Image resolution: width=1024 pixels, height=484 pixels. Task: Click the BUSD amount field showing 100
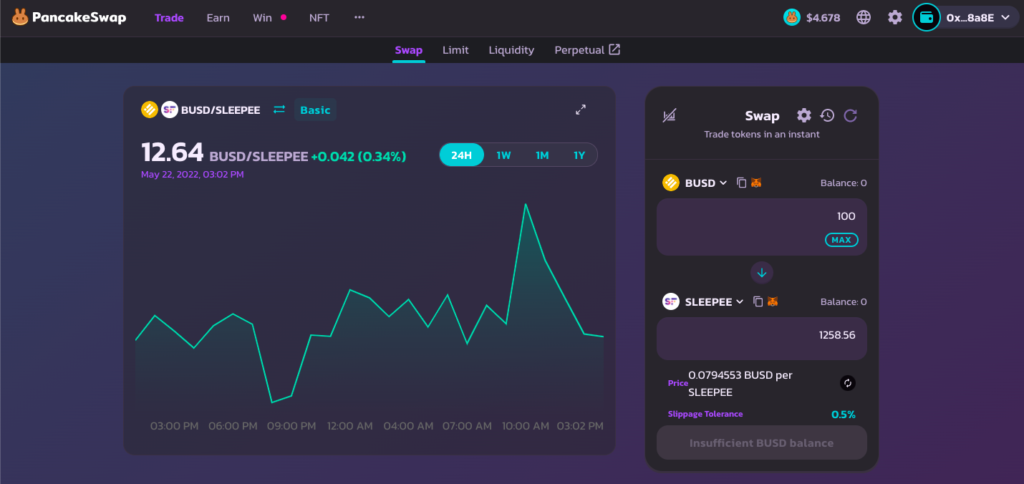click(x=761, y=227)
